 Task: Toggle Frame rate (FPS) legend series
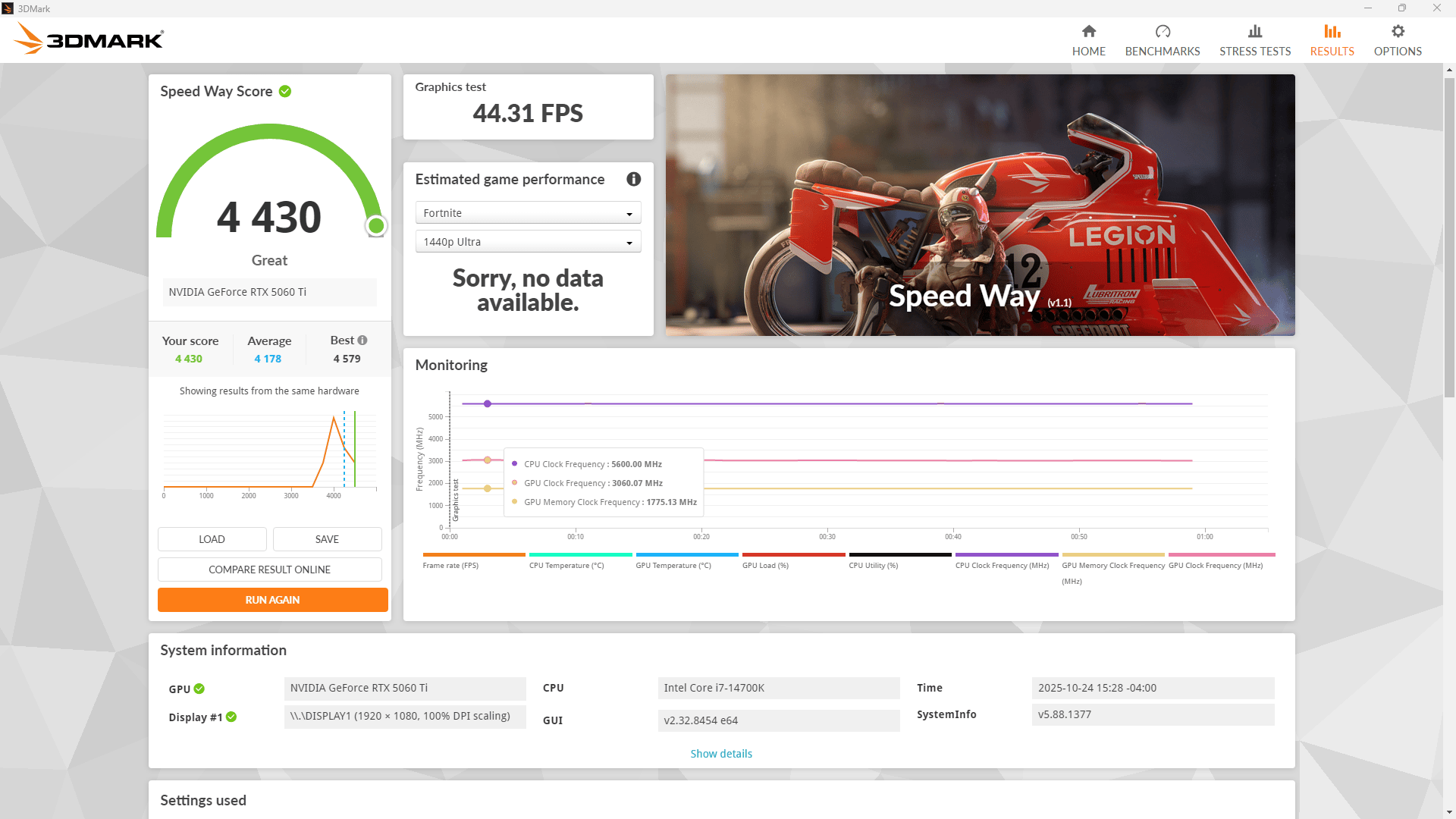473,561
